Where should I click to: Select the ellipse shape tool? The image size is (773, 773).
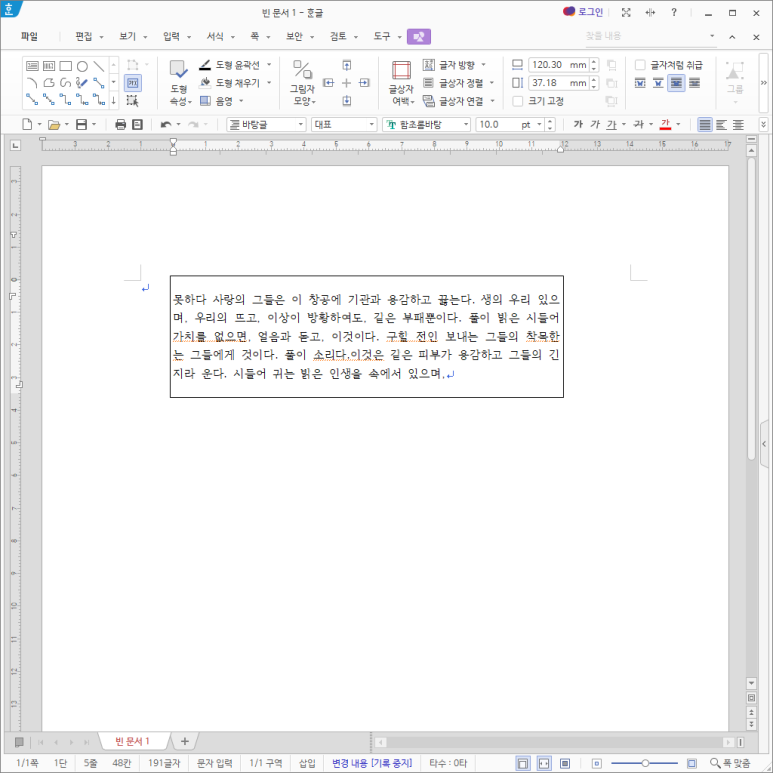(x=82, y=66)
